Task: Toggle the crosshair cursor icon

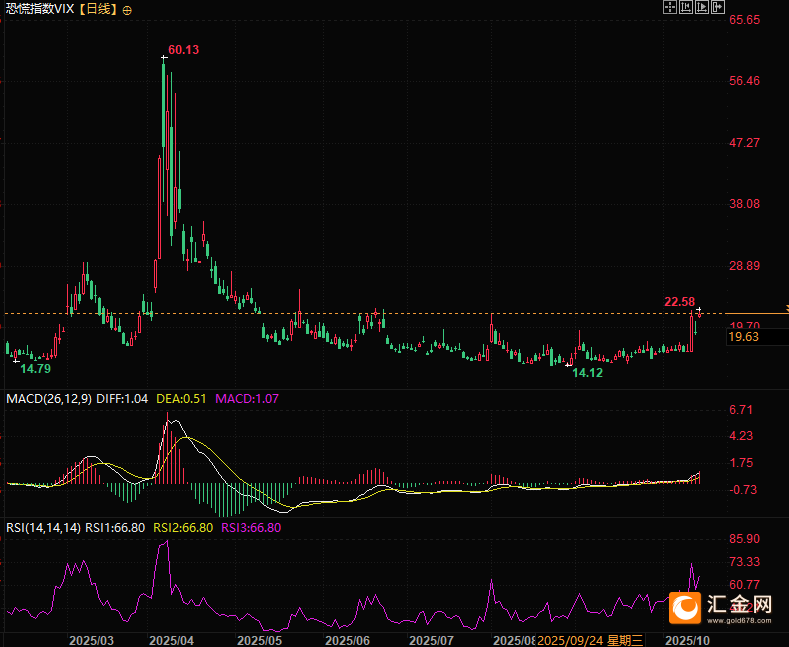Action: coord(670,7)
